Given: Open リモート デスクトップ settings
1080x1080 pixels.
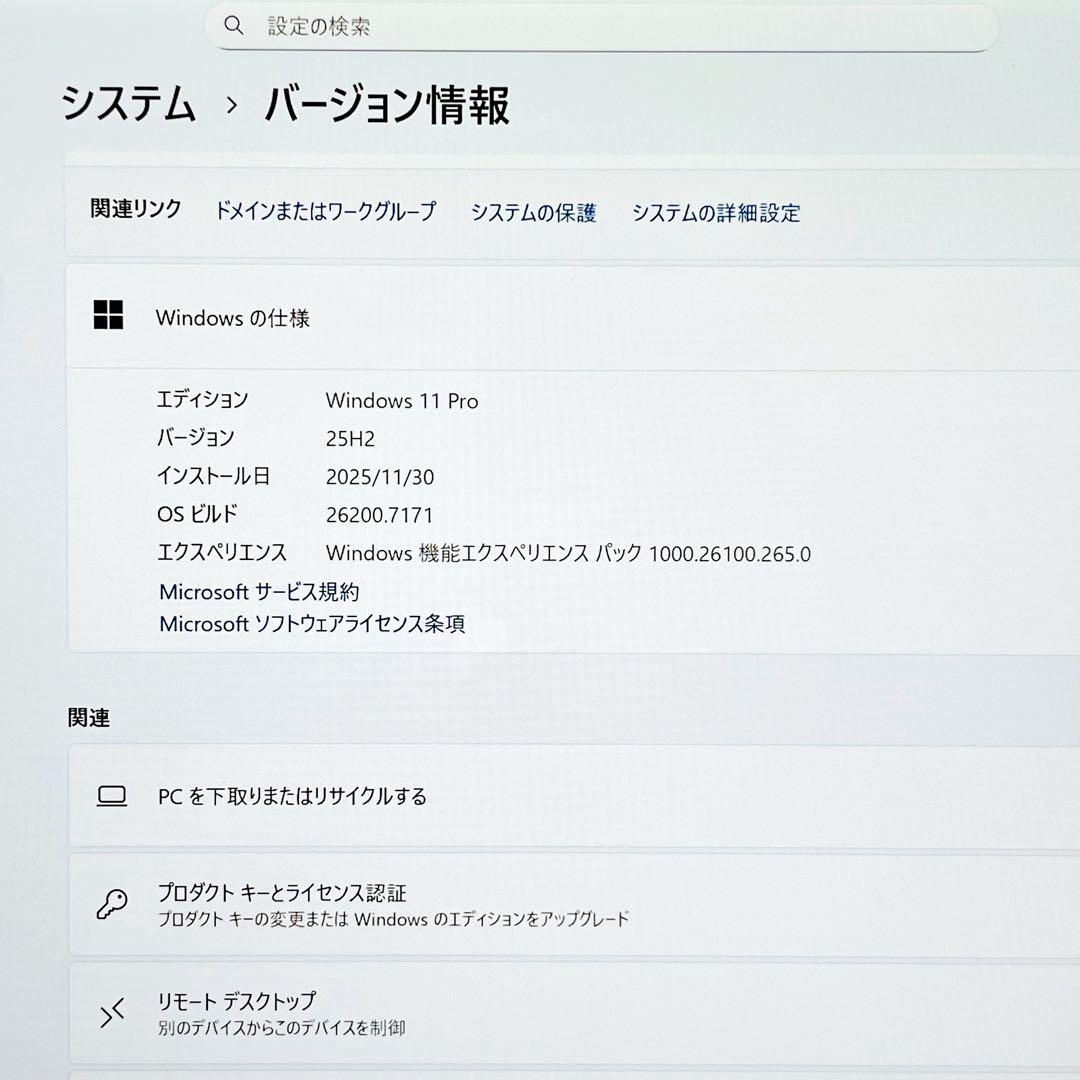Looking at the screenshot, I should [x=236, y=1000].
